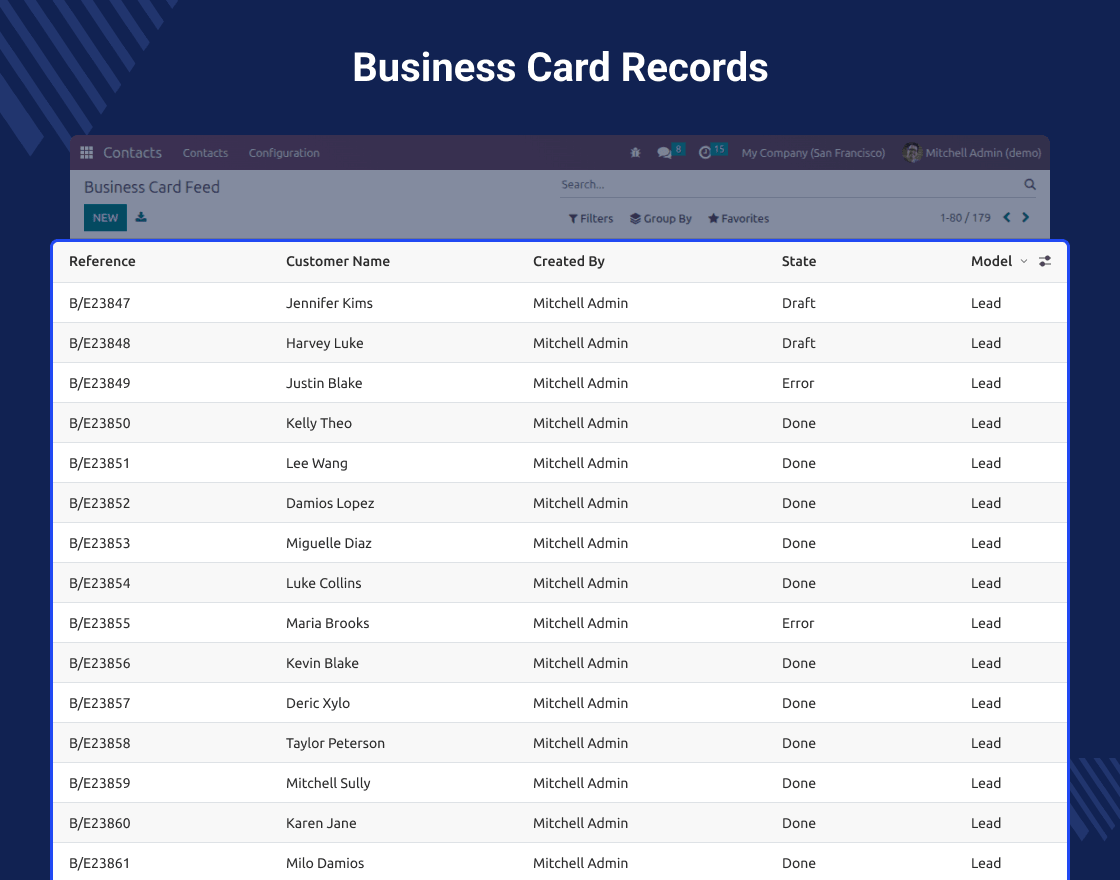1120x880 pixels.
Task: Open the Group By dropdown
Action: pyautogui.click(x=661, y=219)
